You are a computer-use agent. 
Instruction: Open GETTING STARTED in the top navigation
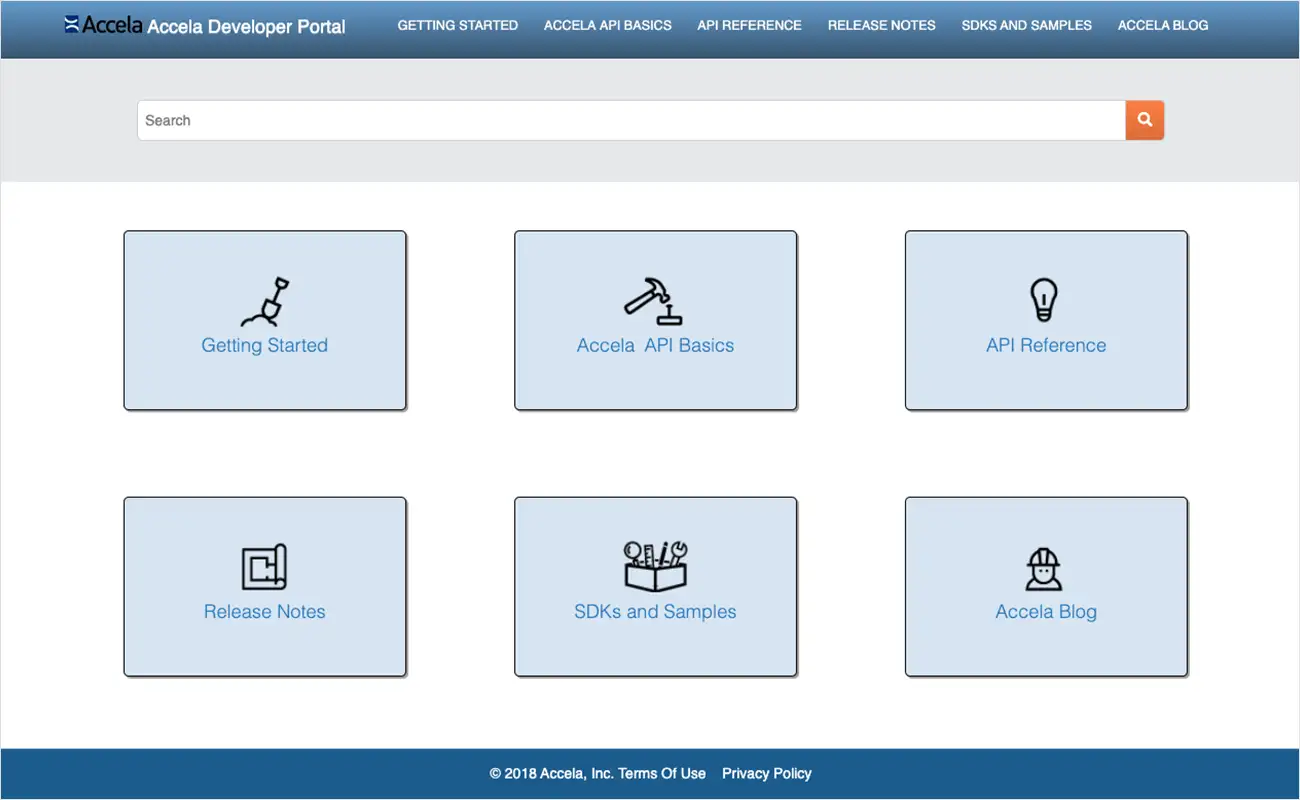(x=458, y=25)
